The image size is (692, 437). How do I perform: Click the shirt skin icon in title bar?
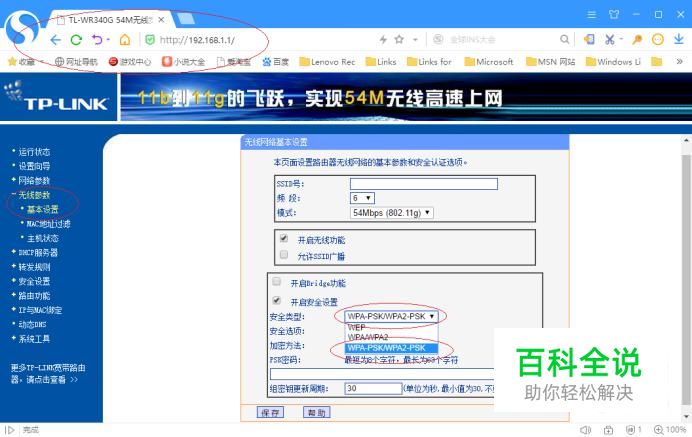[x=614, y=15]
